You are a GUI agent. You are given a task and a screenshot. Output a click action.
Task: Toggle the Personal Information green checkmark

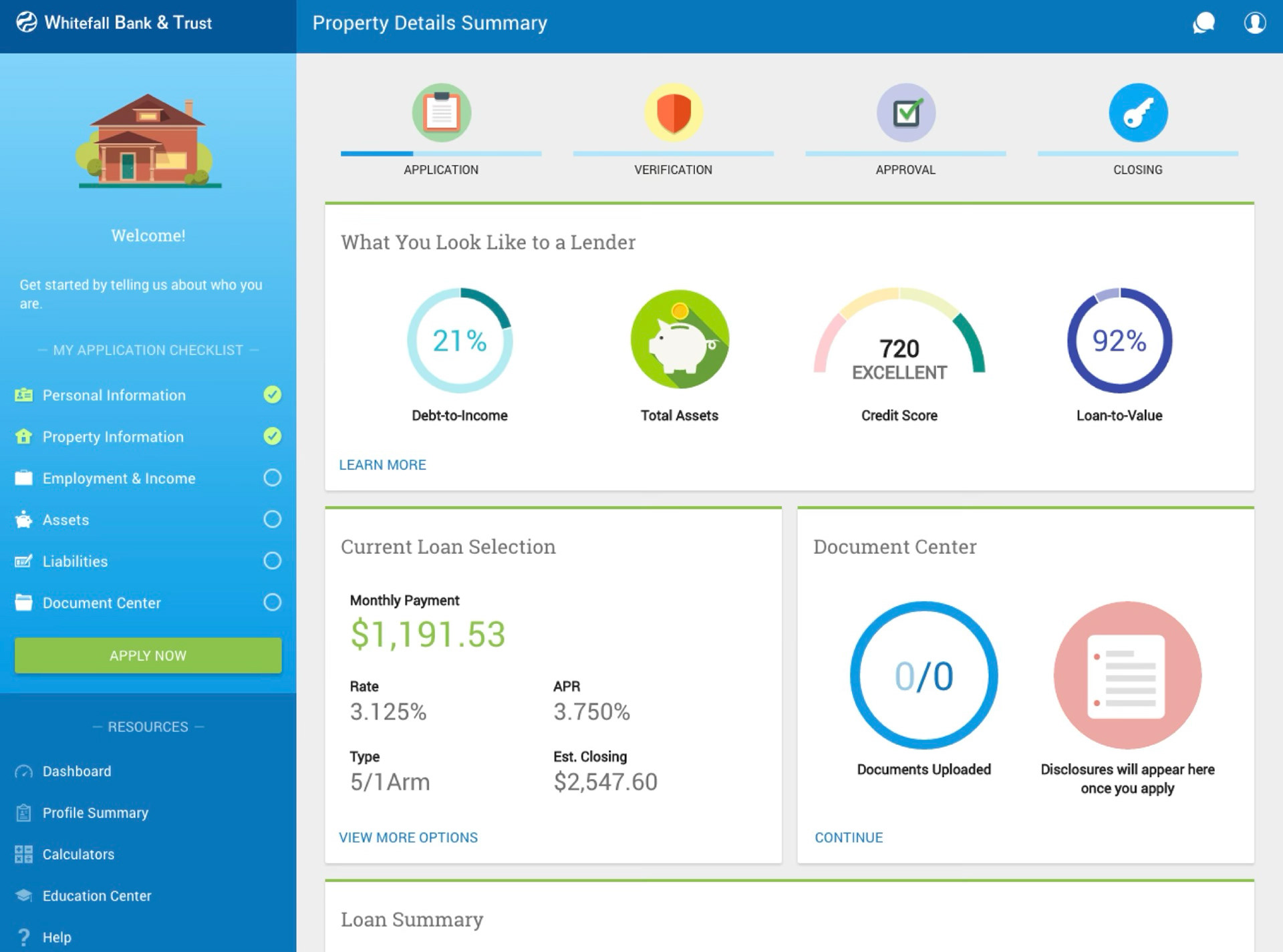pos(272,395)
